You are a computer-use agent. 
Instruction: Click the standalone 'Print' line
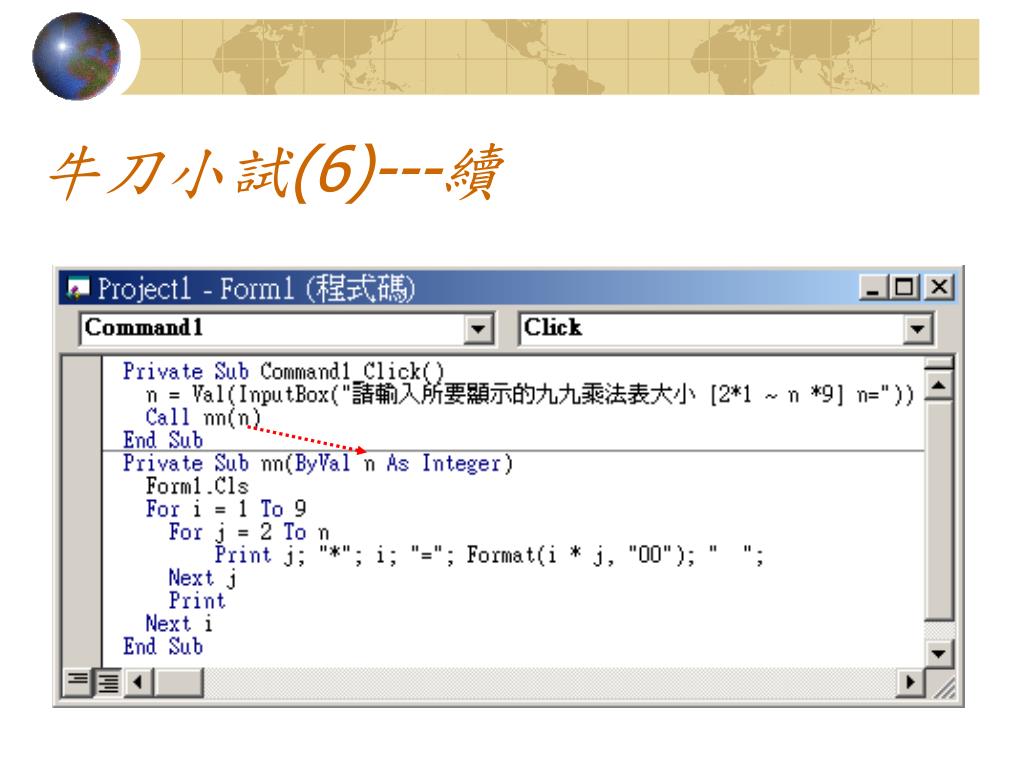[197, 600]
